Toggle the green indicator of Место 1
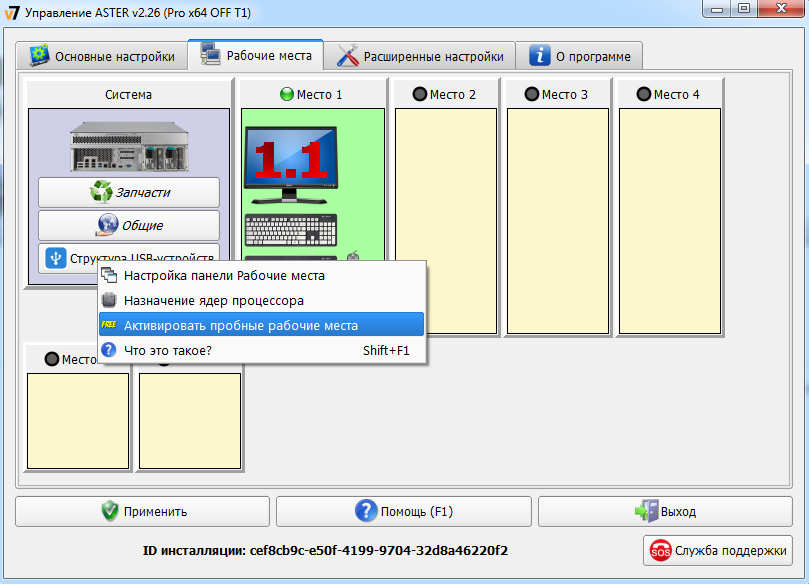Viewport: 809px width, 584px height. [287, 95]
